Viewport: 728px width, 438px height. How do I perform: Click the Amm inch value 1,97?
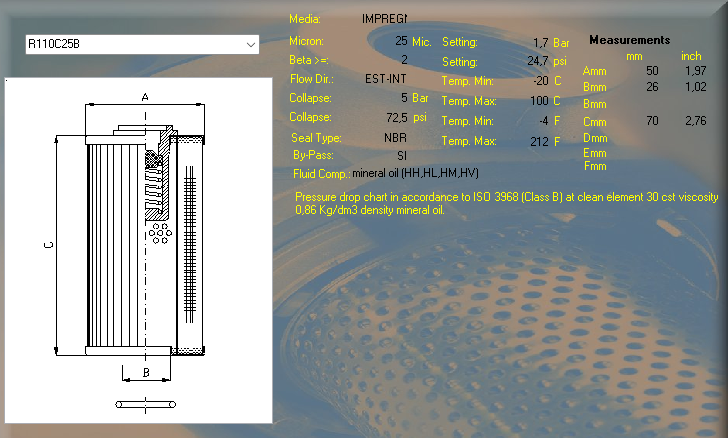point(696,71)
